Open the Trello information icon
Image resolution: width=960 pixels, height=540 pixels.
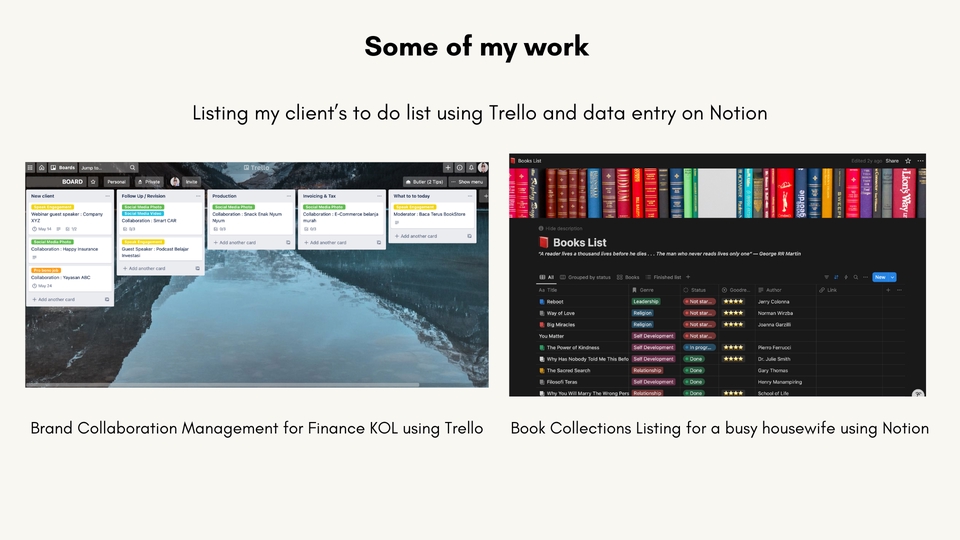(x=460, y=168)
